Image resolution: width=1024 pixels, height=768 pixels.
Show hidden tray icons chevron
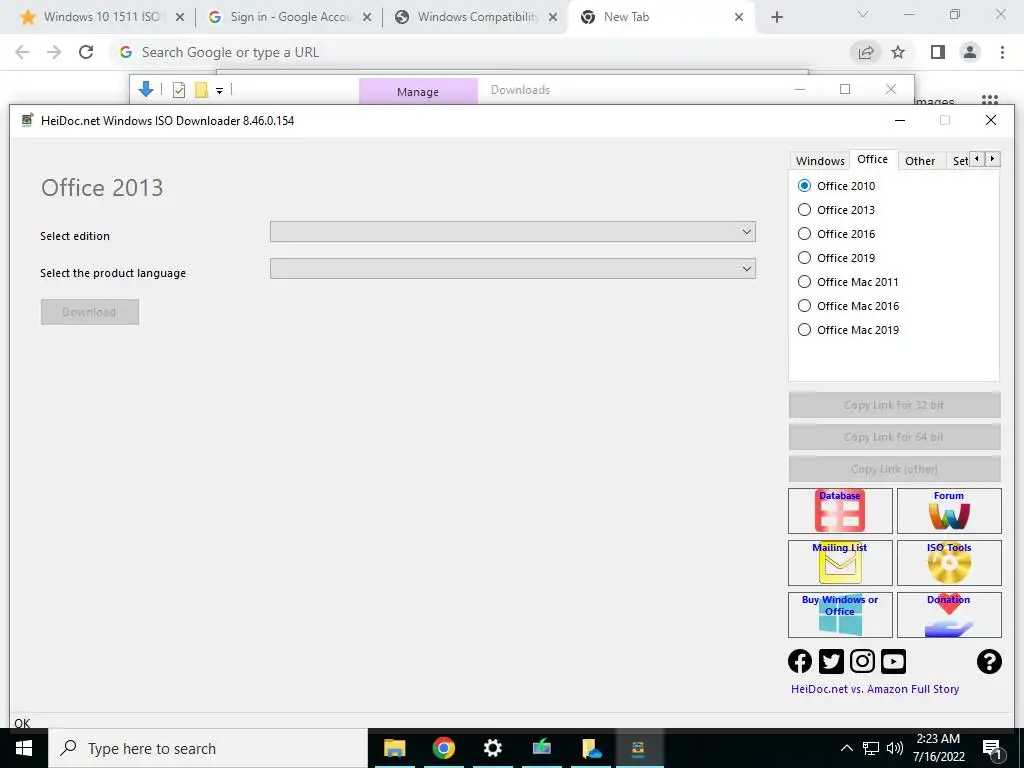tap(846, 748)
